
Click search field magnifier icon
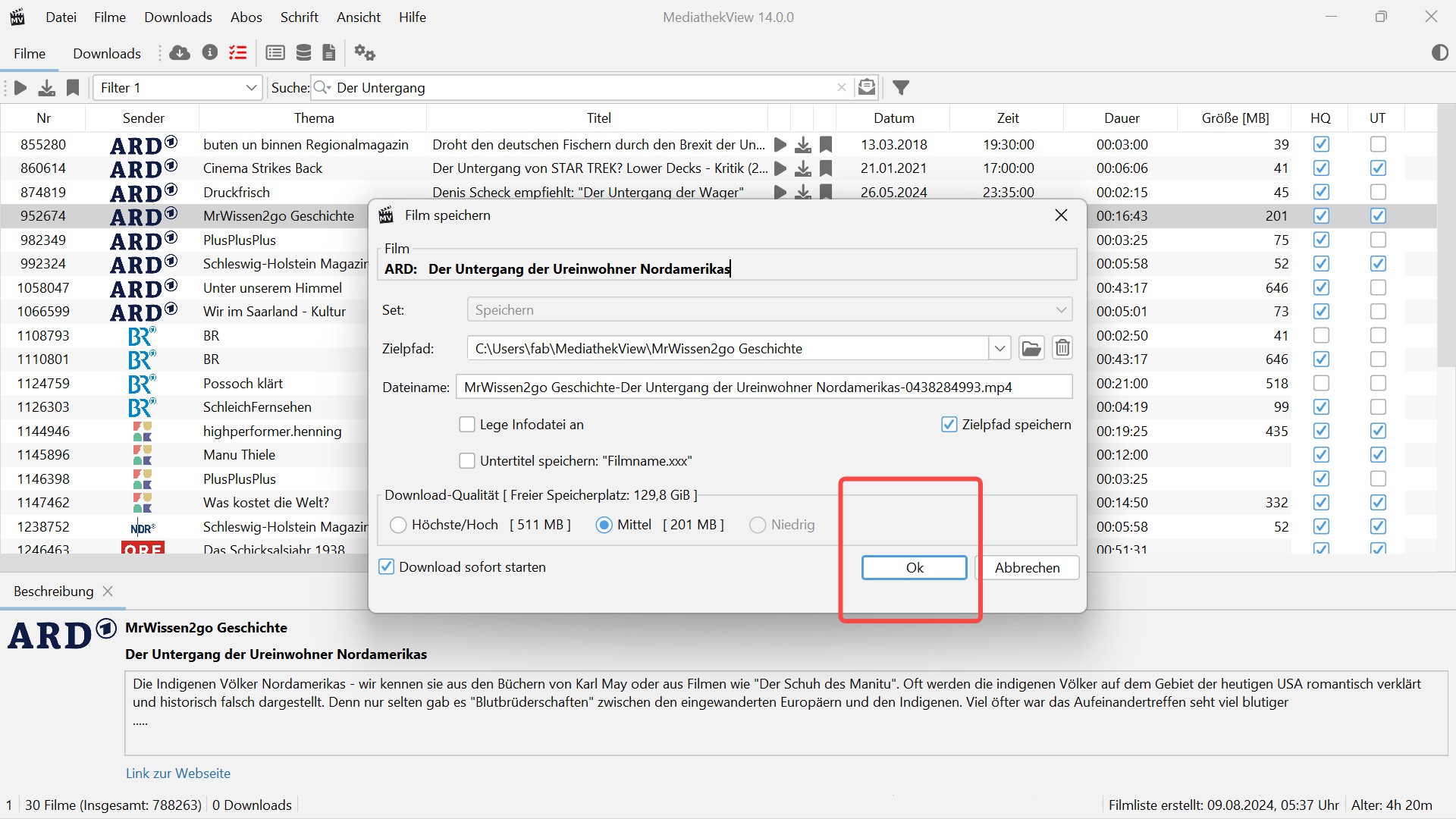click(322, 87)
